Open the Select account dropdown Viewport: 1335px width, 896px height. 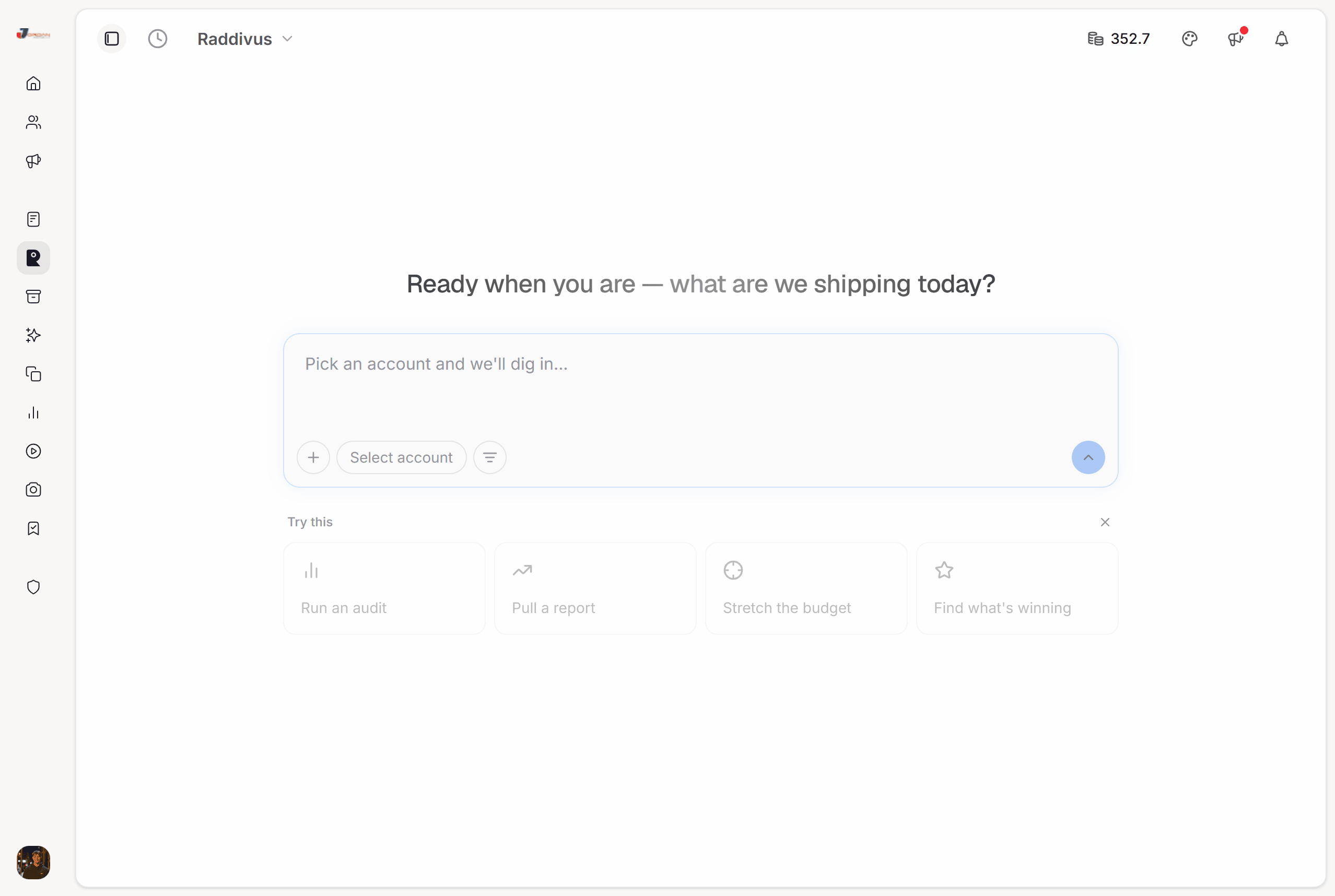pyautogui.click(x=401, y=457)
